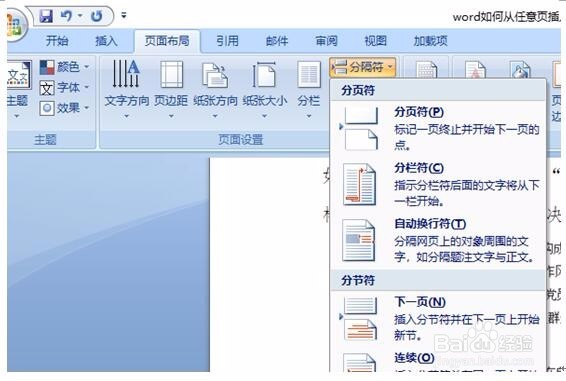The width and height of the screenshot is (566, 381).
Task: Expand the arrow under 纸张方向
Action: tap(215, 116)
